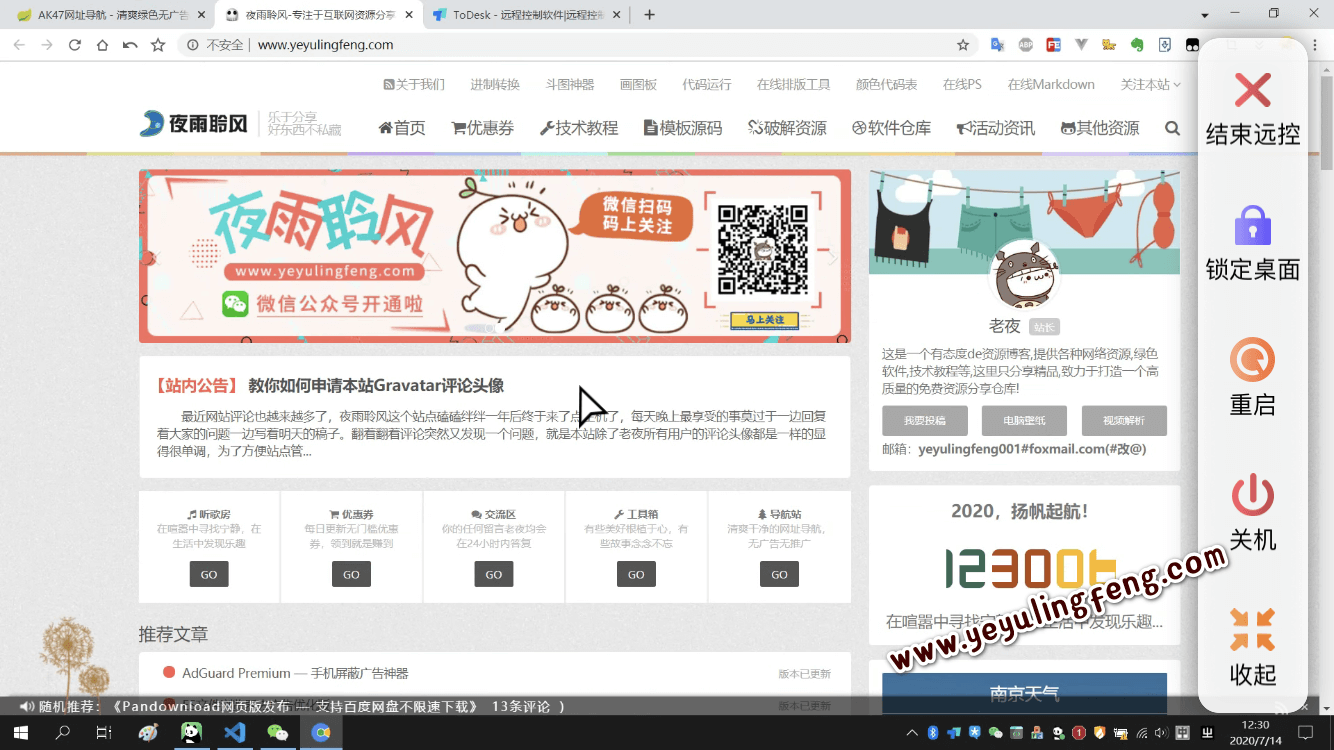1334x750 pixels.
Task: Lock the desktop via the padlock icon
Action: point(1252,225)
